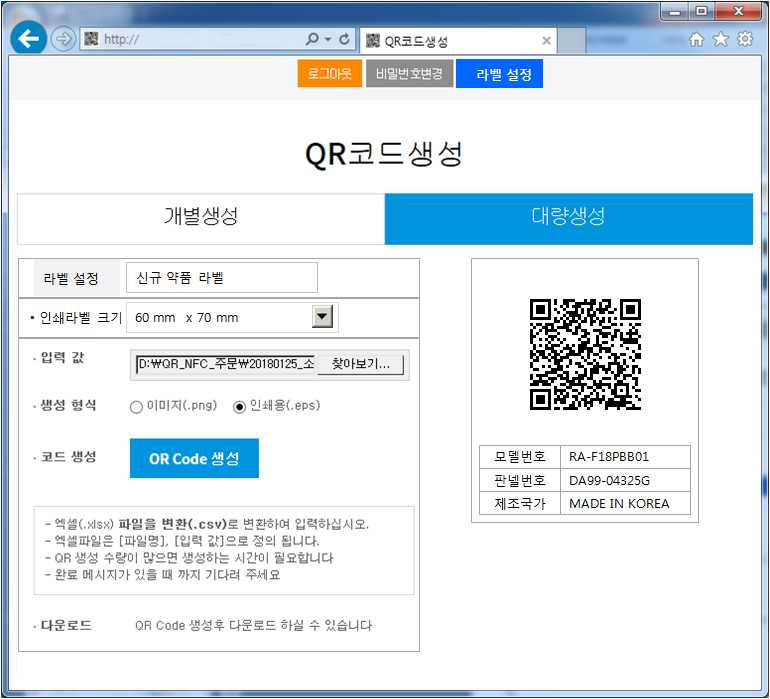
Task: Click the RA-F18PBB01 model number cell
Action: [625, 457]
